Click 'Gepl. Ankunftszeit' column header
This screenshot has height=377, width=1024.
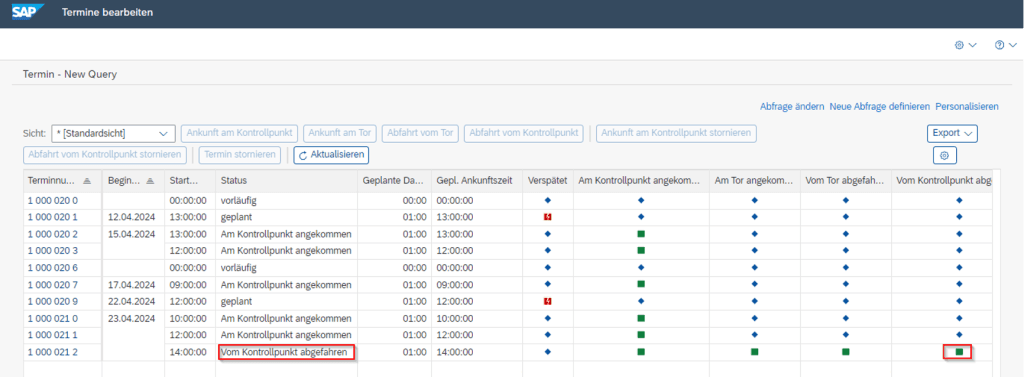[x=476, y=180]
